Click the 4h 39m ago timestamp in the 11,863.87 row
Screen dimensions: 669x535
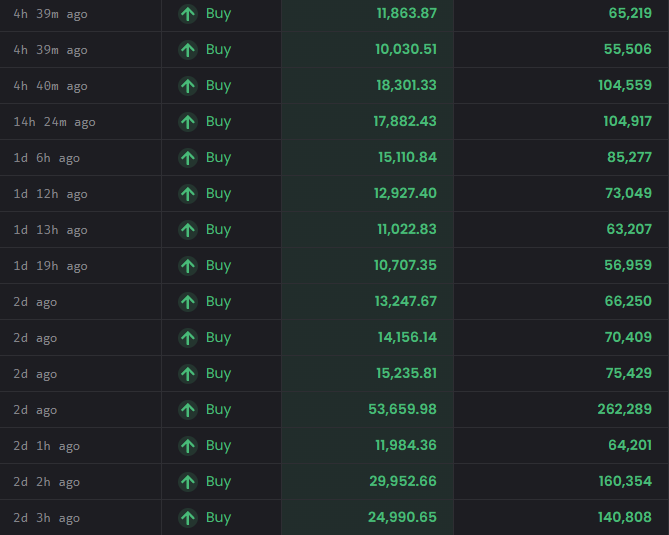pyautogui.click(x=50, y=14)
